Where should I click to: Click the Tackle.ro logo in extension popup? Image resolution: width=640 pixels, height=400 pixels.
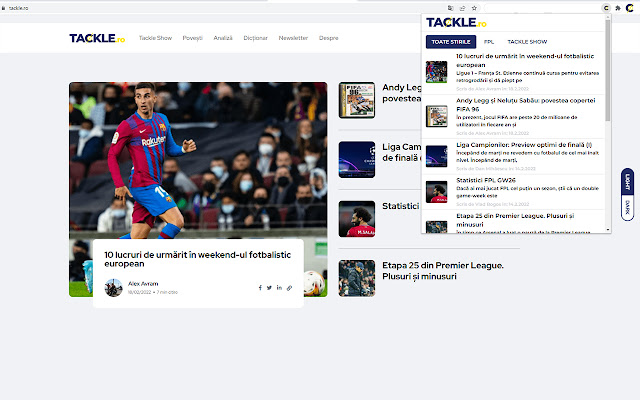point(456,22)
